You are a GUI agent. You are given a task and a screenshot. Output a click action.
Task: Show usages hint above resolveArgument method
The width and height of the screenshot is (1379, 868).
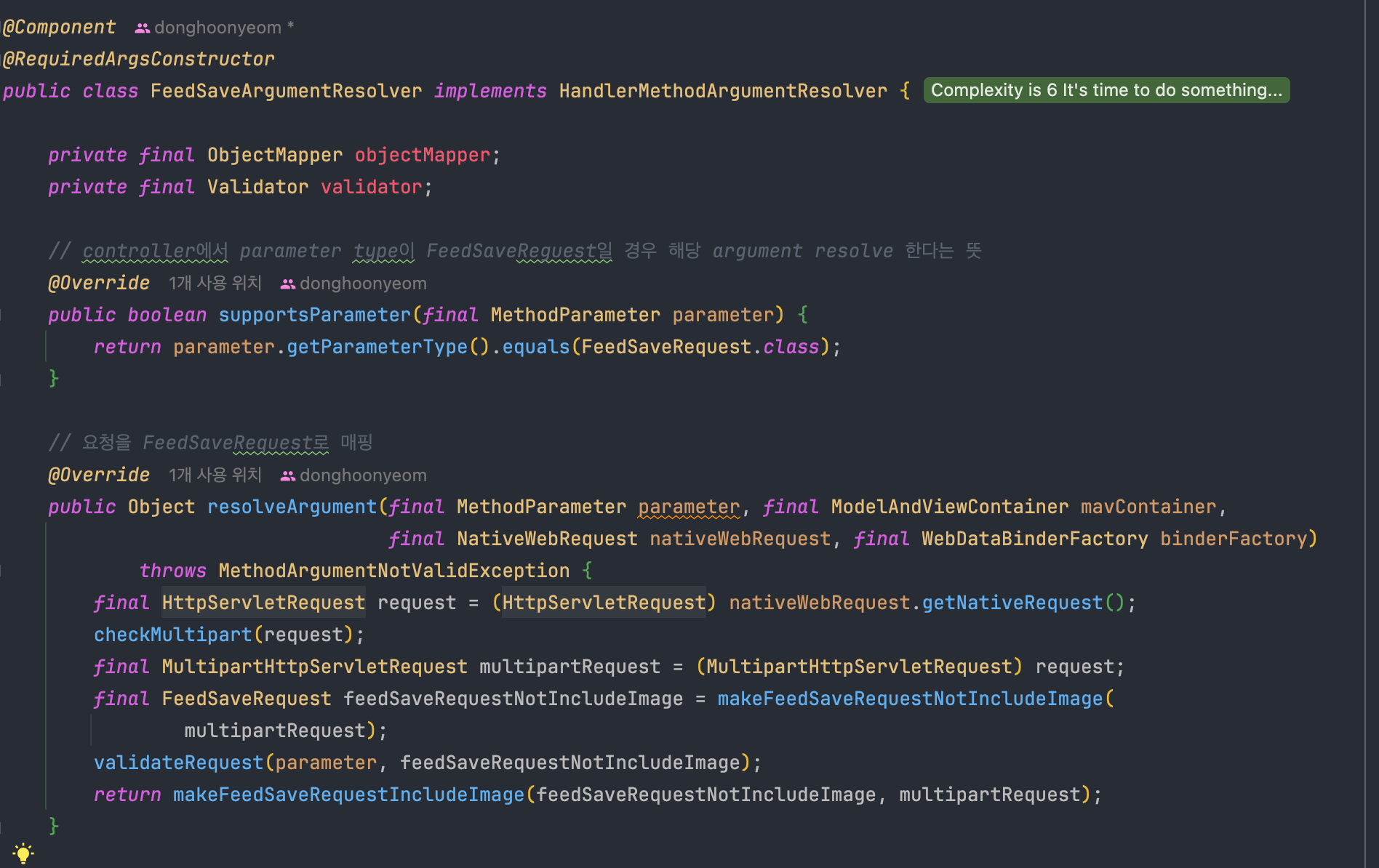point(215,475)
